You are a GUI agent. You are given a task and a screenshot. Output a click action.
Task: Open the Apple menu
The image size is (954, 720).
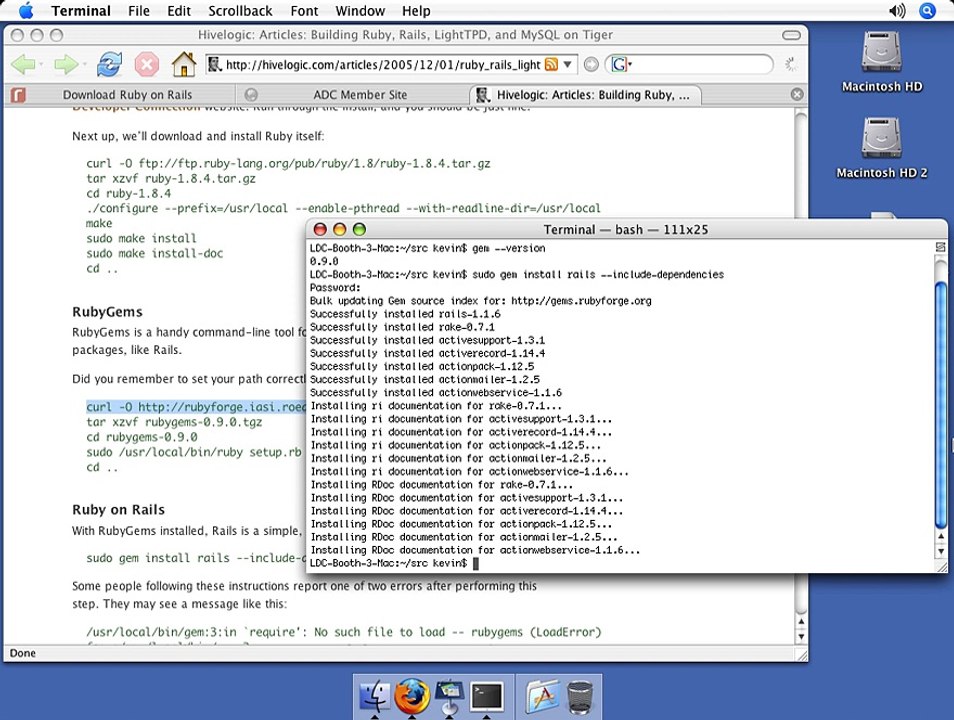click(x=26, y=10)
